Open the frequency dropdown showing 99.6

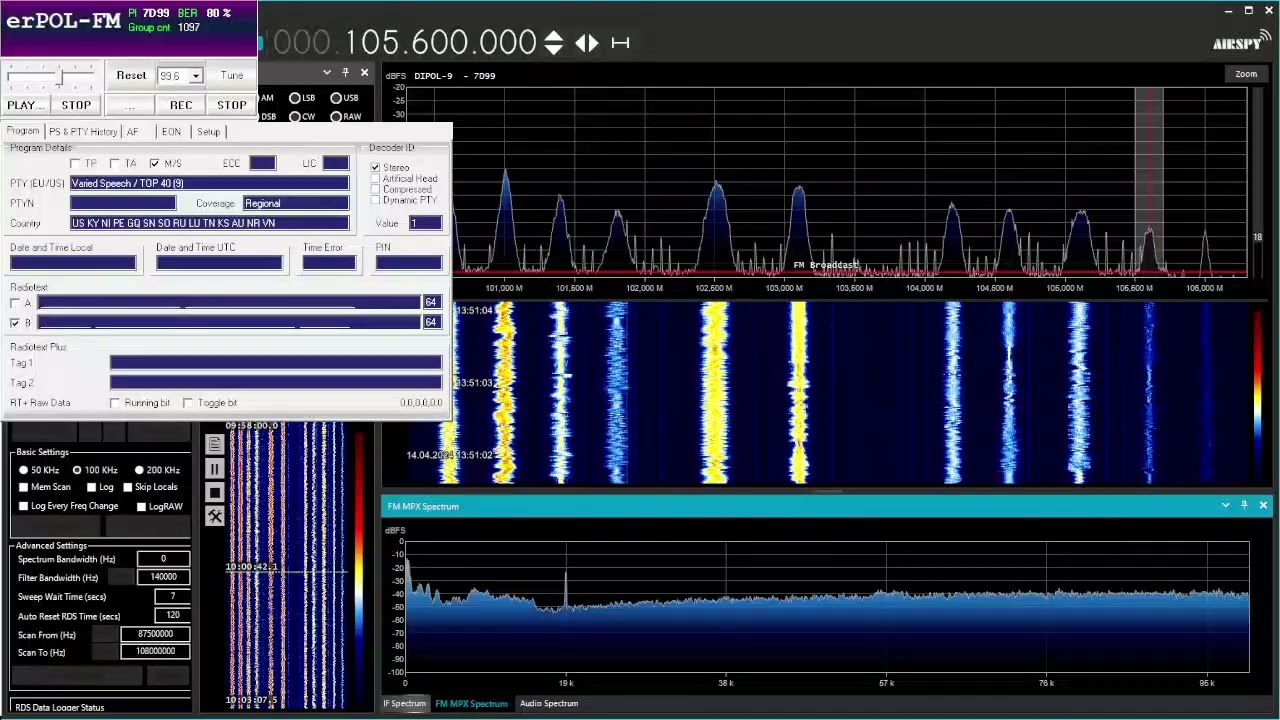[x=196, y=76]
